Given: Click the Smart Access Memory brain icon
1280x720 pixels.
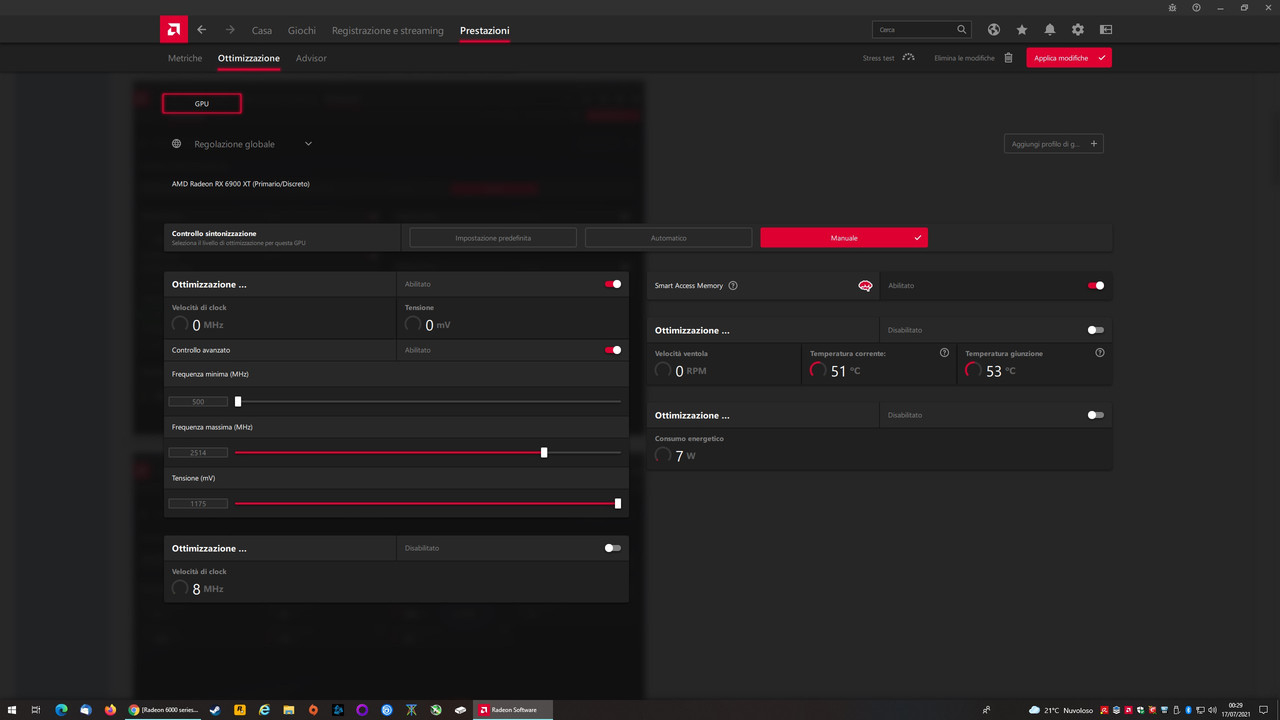Looking at the screenshot, I should click(x=866, y=286).
